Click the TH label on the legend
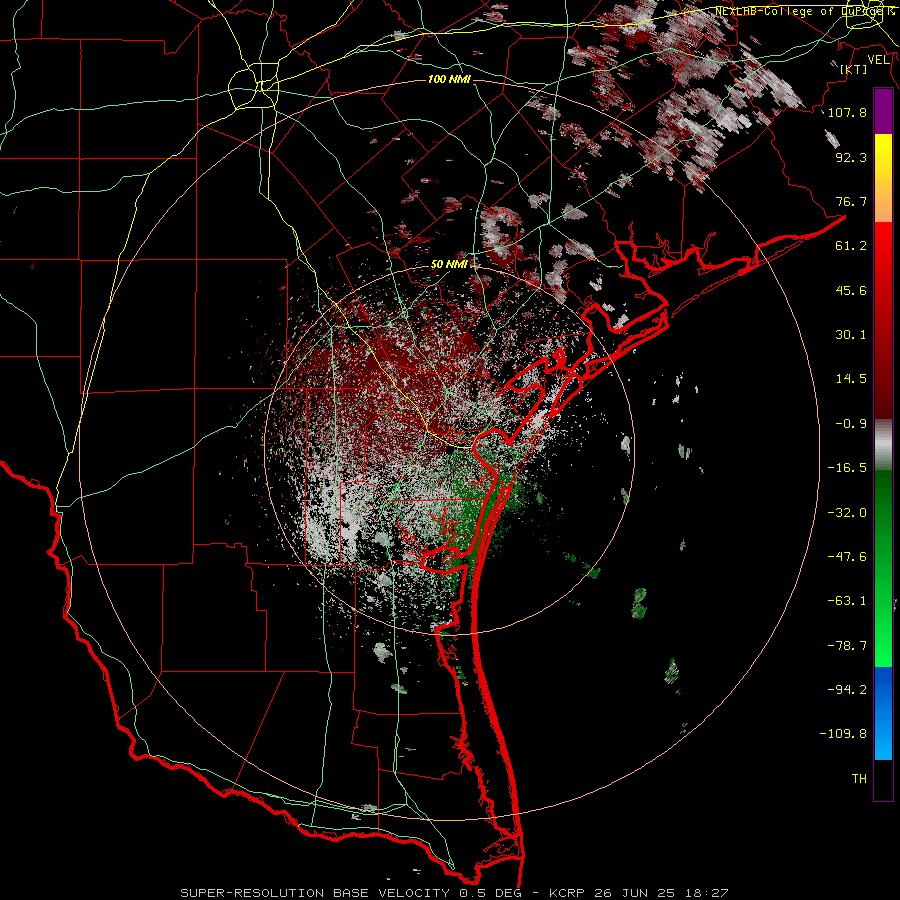Image resolution: width=900 pixels, height=900 pixels. point(859,779)
